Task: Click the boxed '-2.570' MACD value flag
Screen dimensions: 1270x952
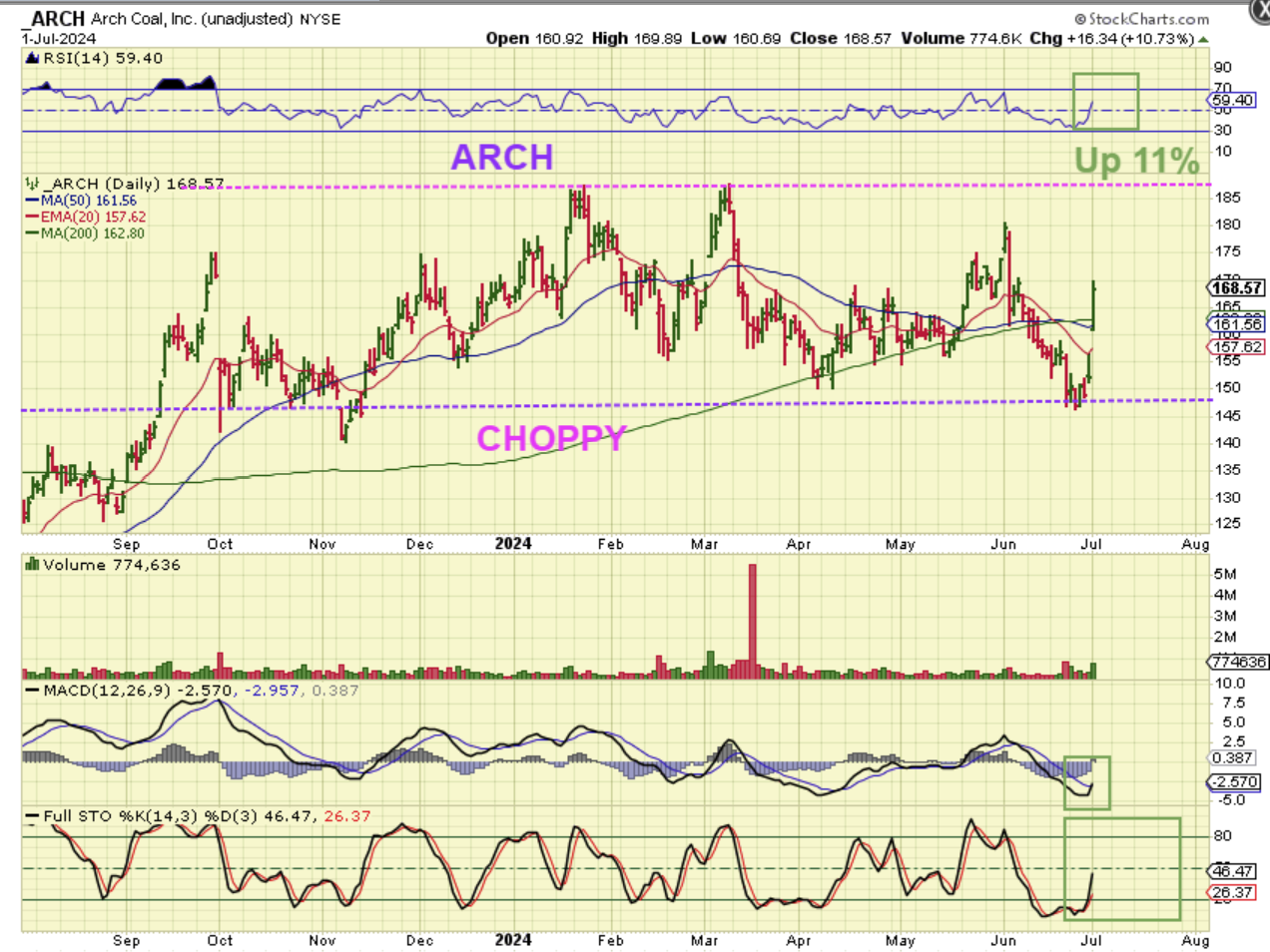Action: (1235, 782)
